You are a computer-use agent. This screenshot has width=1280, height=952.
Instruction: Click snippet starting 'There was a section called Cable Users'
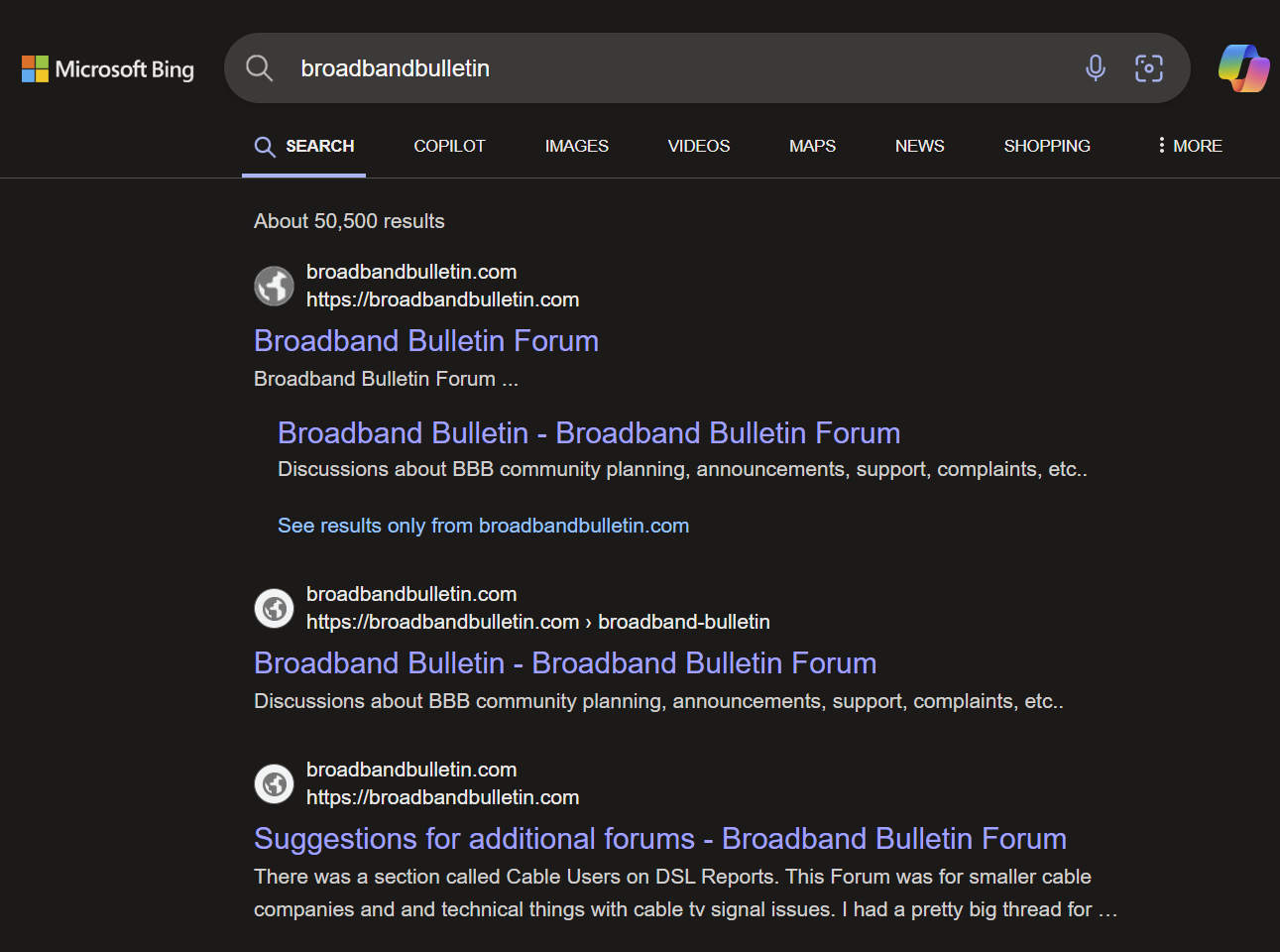pyautogui.click(x=685, y=892)
